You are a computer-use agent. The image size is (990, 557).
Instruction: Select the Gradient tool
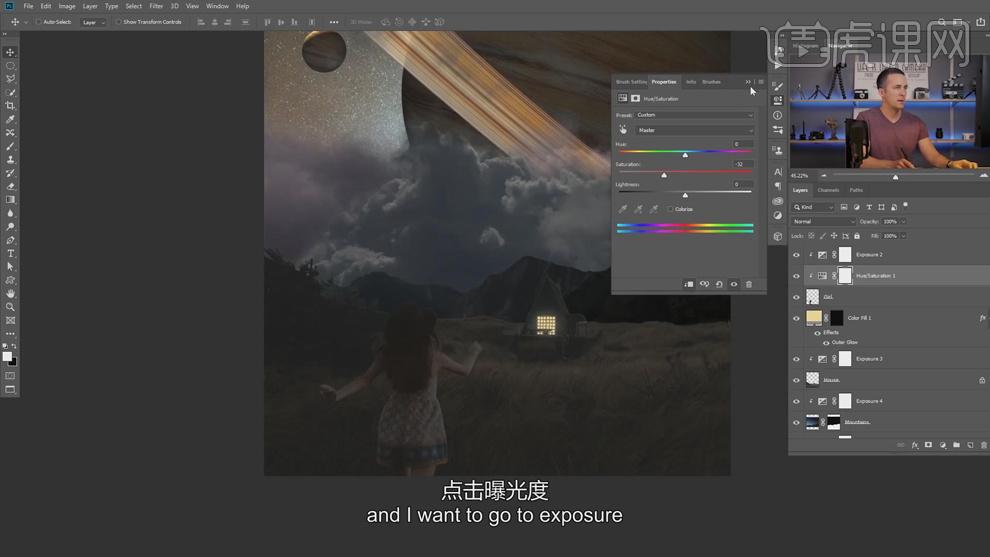pyautogui.click(x=10, y=200)
